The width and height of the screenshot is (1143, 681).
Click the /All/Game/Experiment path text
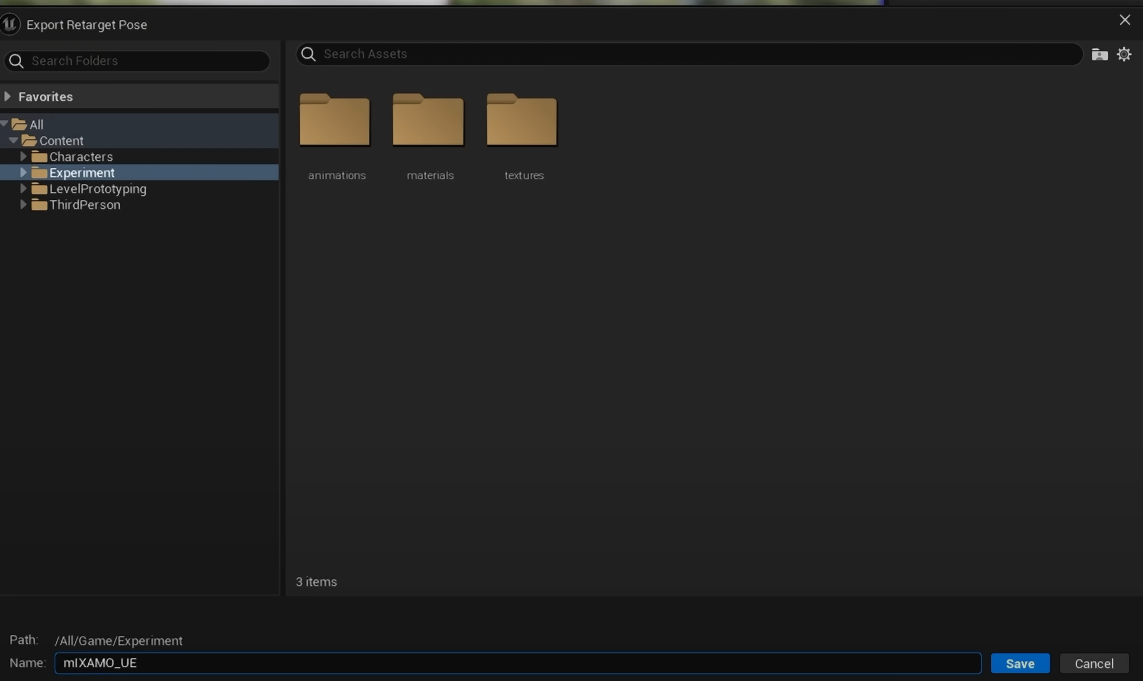tap(118, 641)
